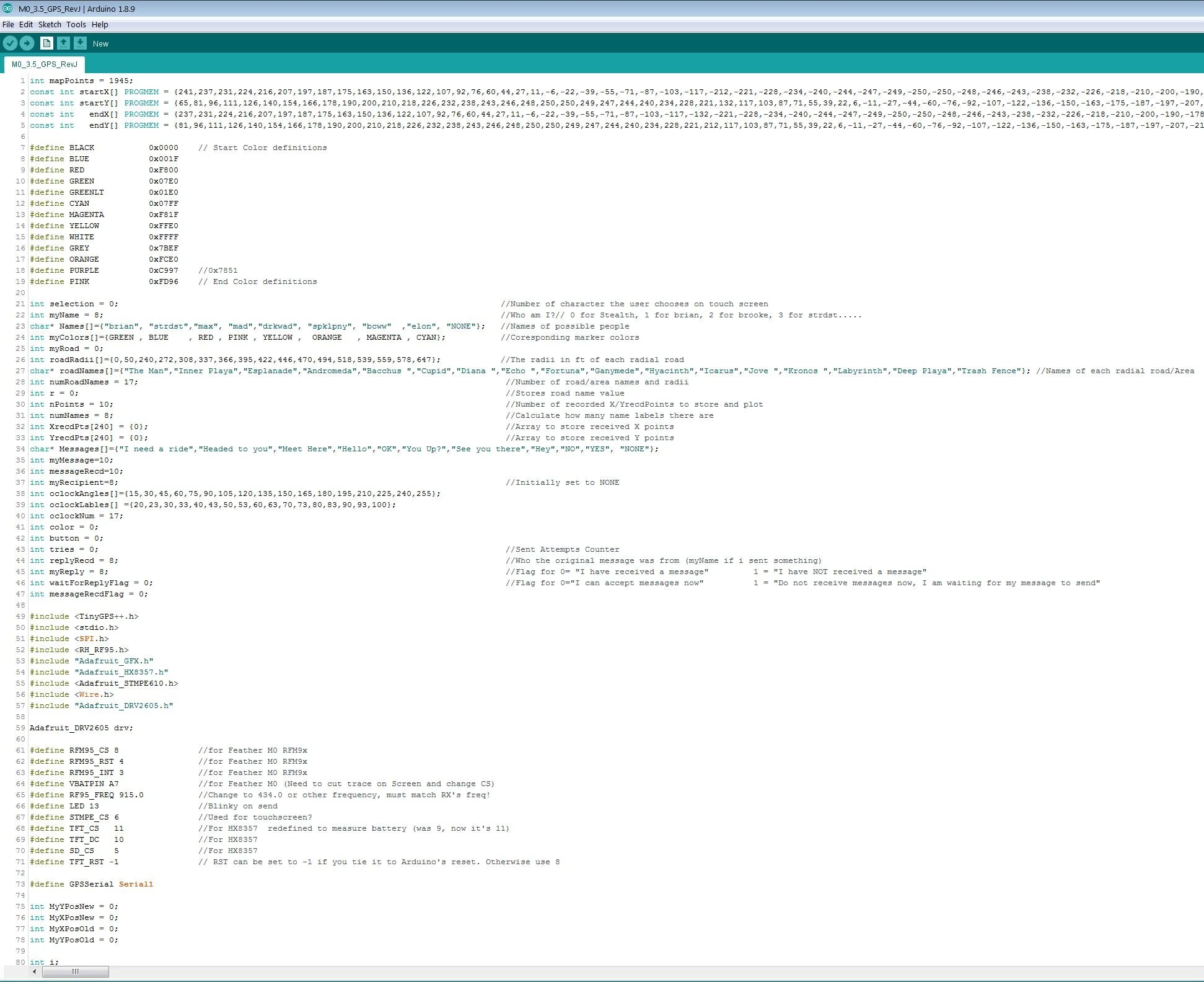Click the #include TinyGPS++.h line
Image resolution: width=1204 pixels, height=982 pixels.
click(84, 616)
